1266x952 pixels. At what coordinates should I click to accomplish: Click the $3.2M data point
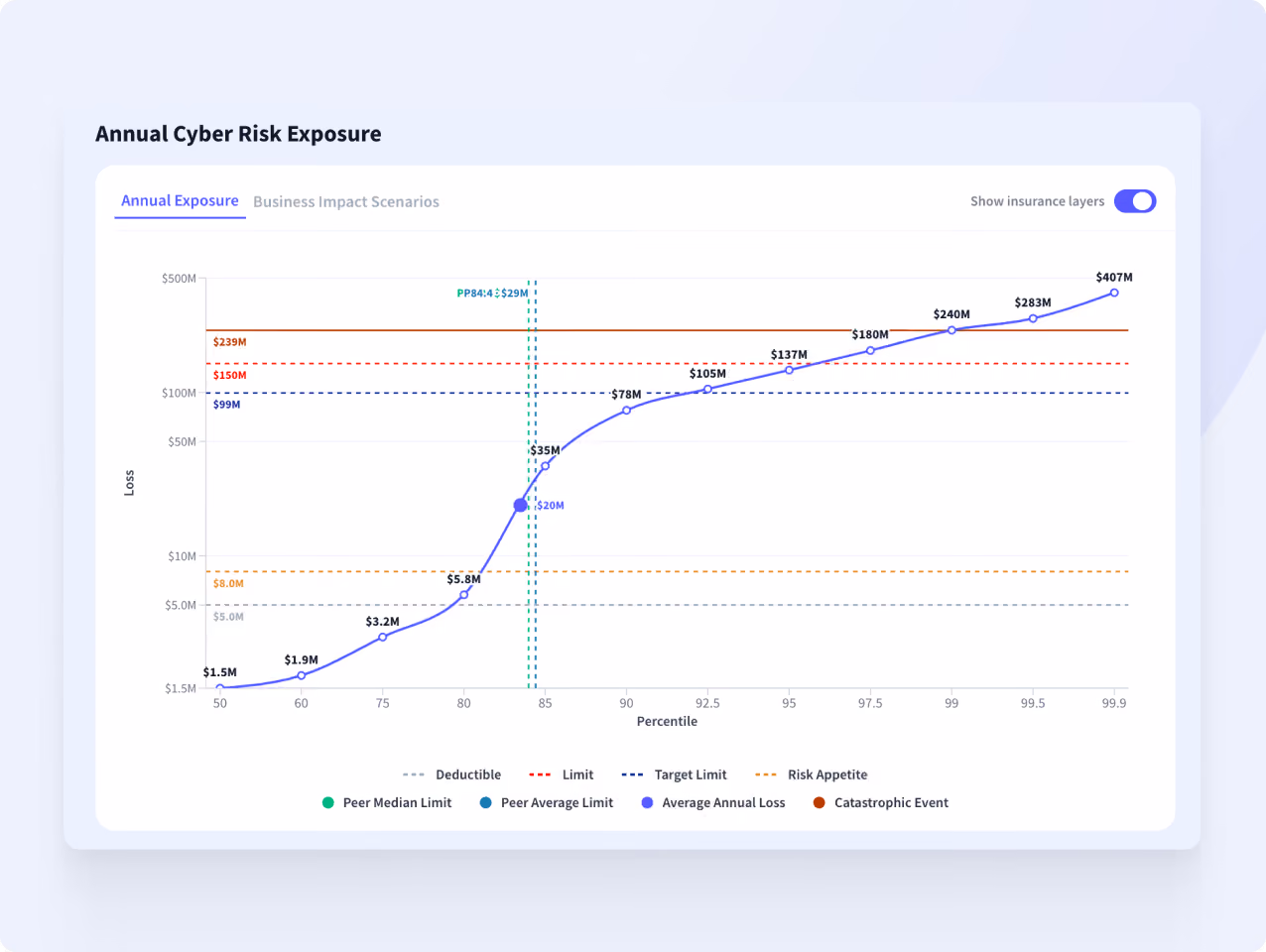pyautogui.click(x=383, y=637)
